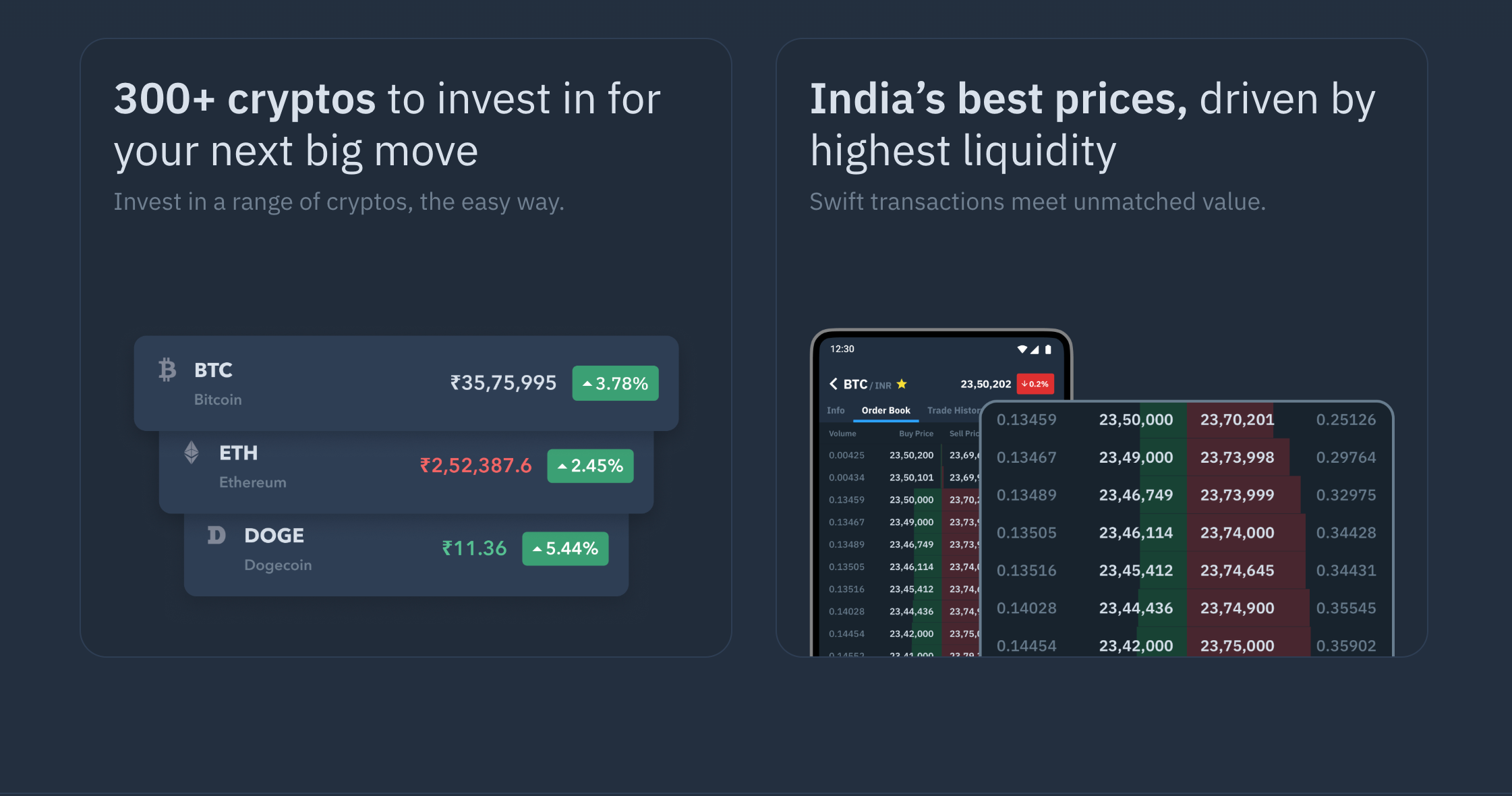Click the 2.45% ETH change badge
This screenshot has width=1512, height=796.
coord(590,465)
